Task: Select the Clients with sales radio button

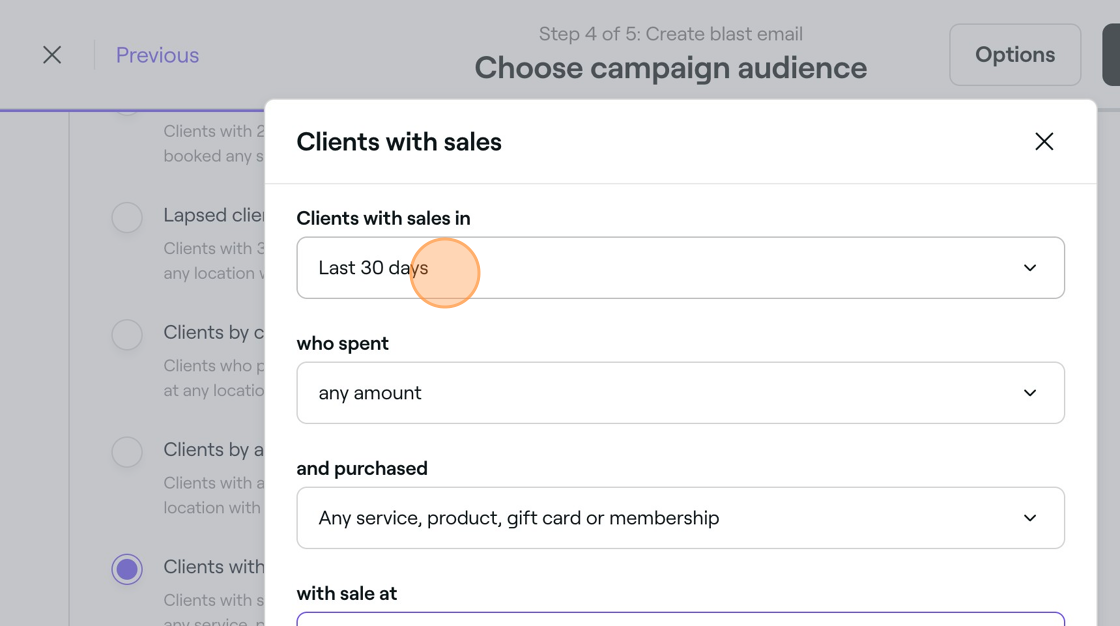Action: tap(127, 569)
